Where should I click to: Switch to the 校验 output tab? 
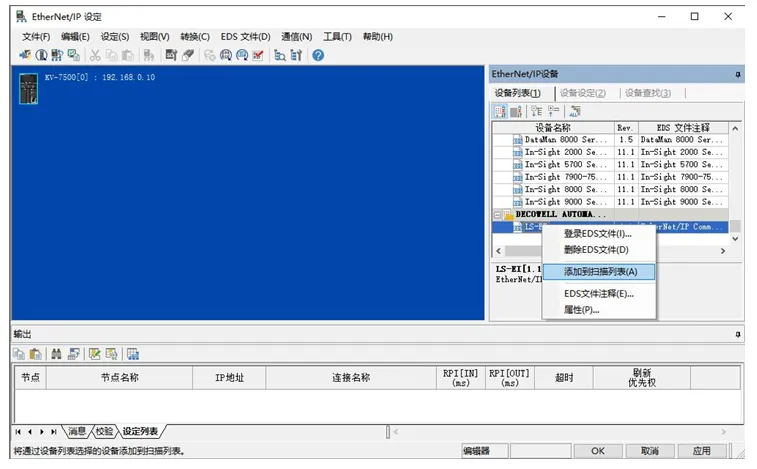pos(104,431)
